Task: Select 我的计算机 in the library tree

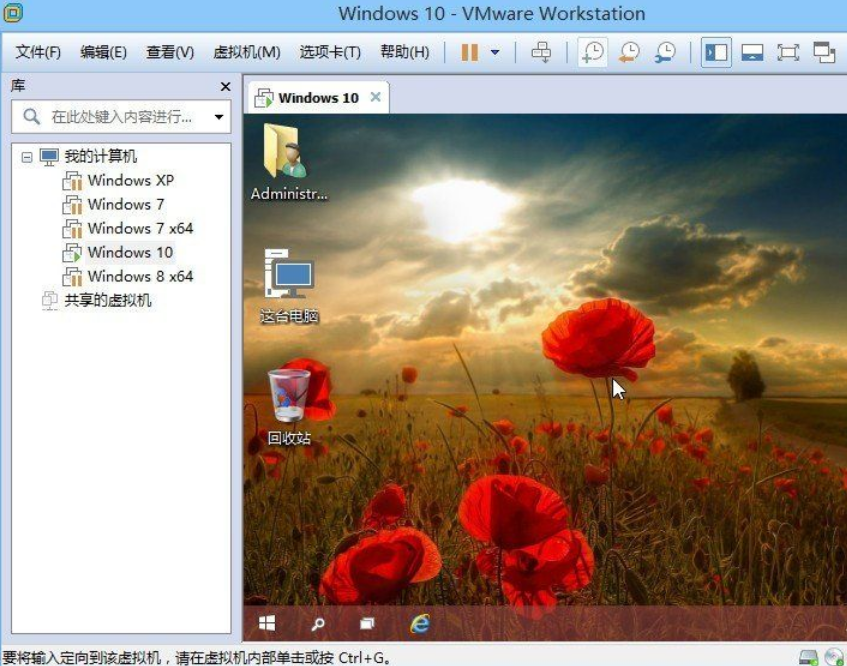Action: pos(100,157)
